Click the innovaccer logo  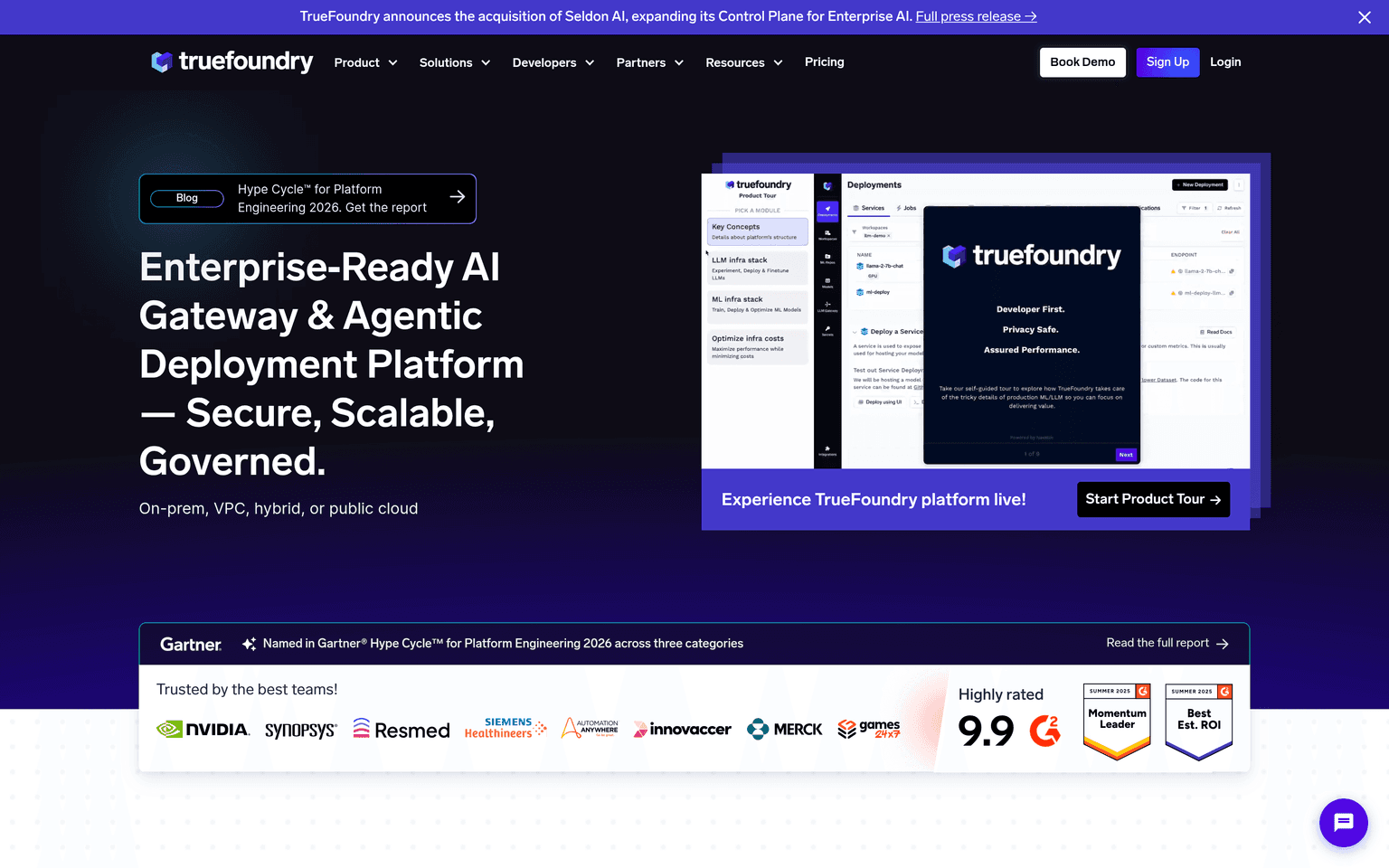pyautogui.click(x=683, y=729)
